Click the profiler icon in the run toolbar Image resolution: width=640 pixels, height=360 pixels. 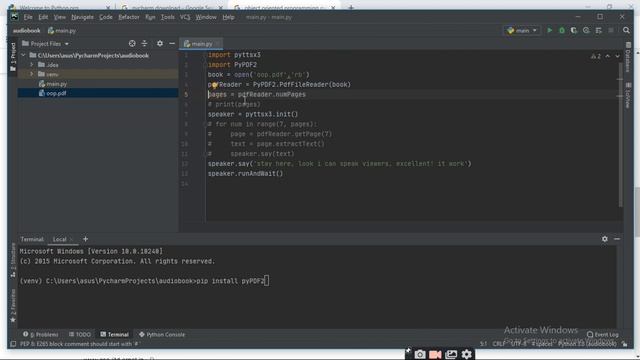(x=586, y=31)
